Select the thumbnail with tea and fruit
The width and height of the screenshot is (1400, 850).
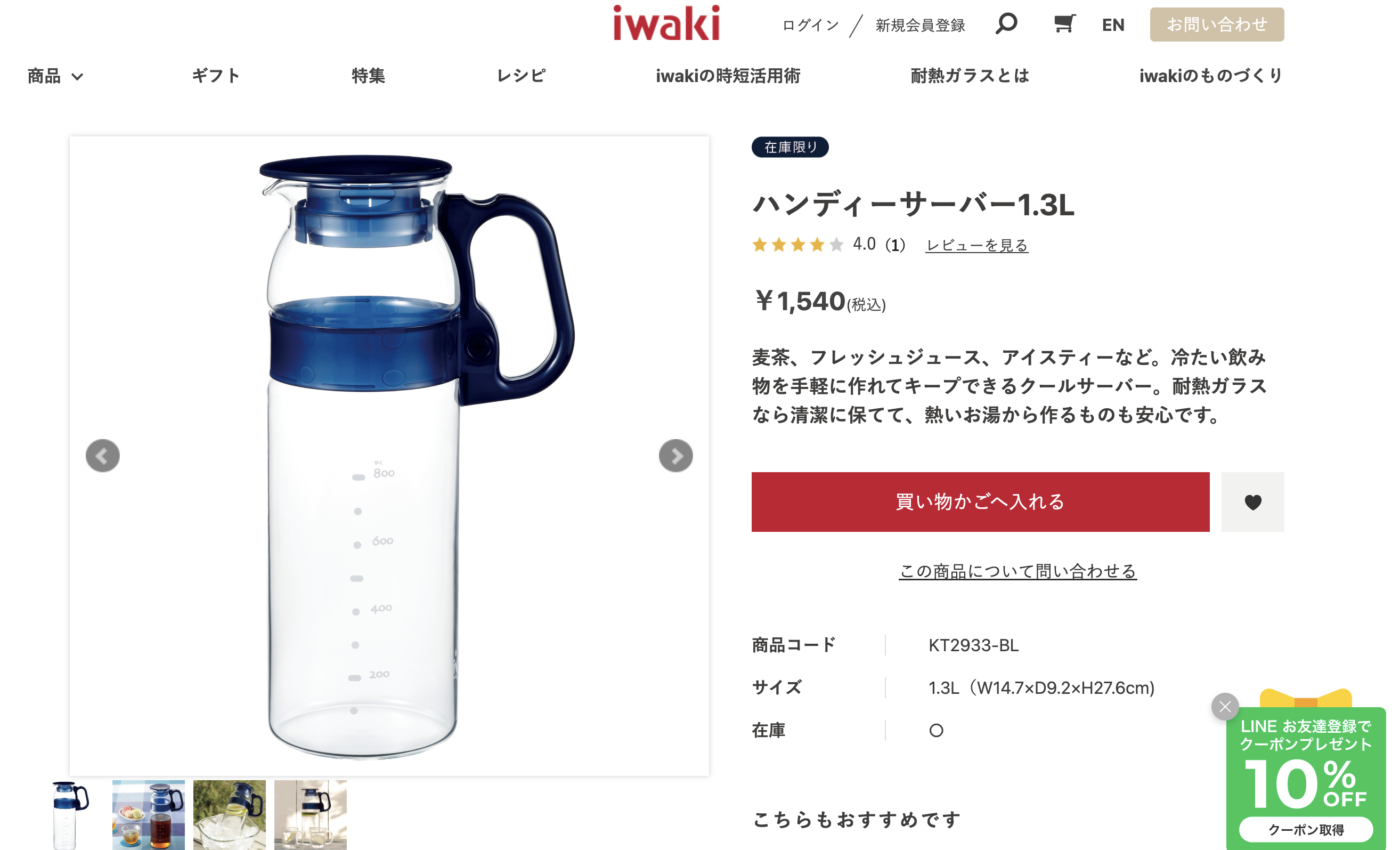[x=148, y=815]
